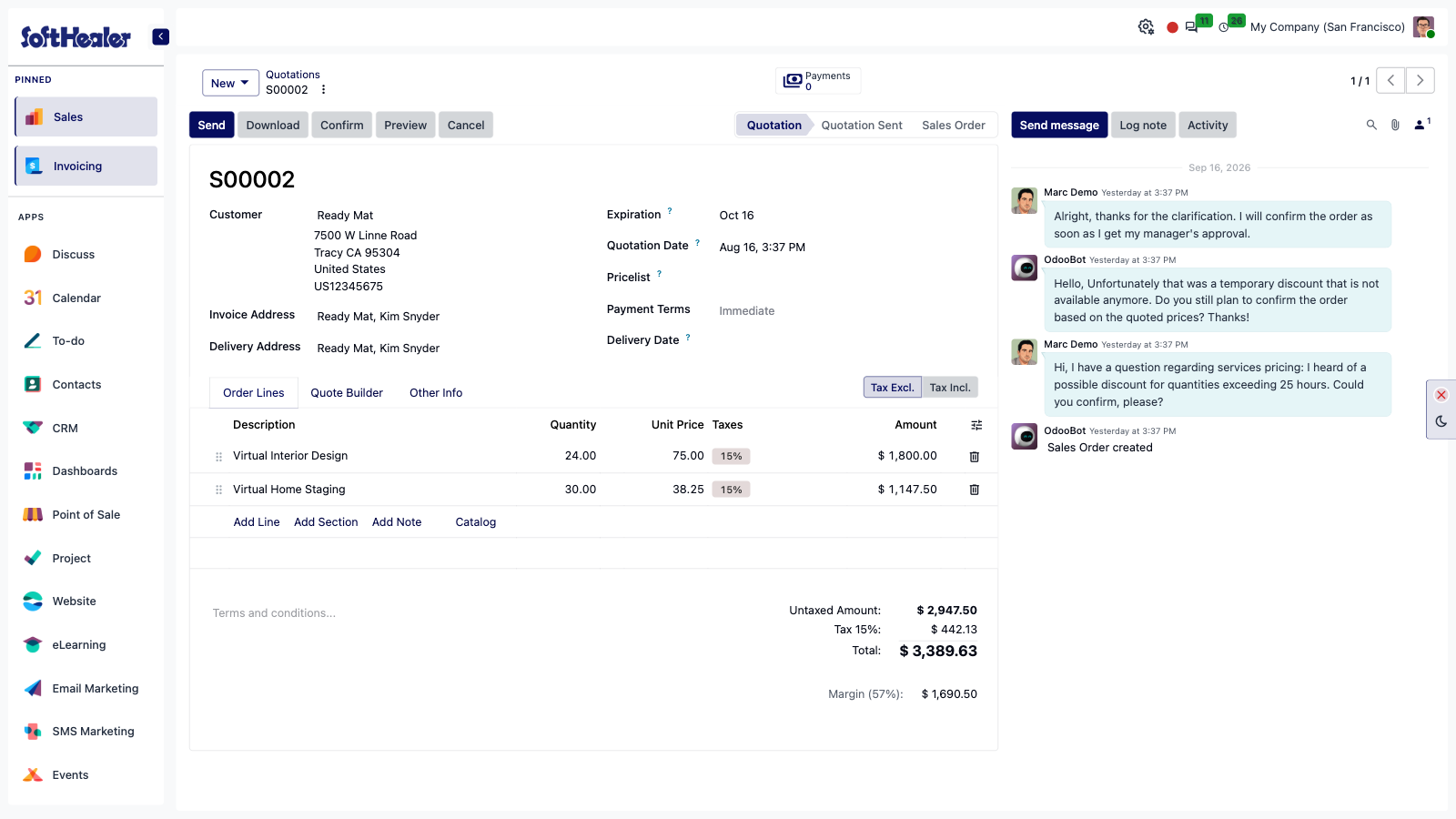This screenshot has width=1456, height=819.
Task: Open the column settings adjust icon
Action: pos(976,425)
